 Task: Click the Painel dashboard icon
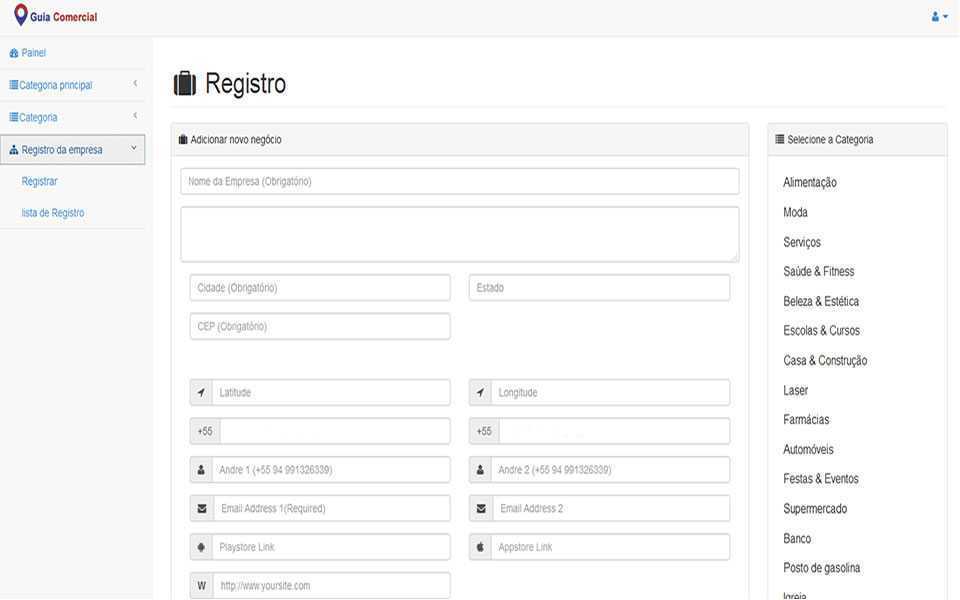point(14,53)
